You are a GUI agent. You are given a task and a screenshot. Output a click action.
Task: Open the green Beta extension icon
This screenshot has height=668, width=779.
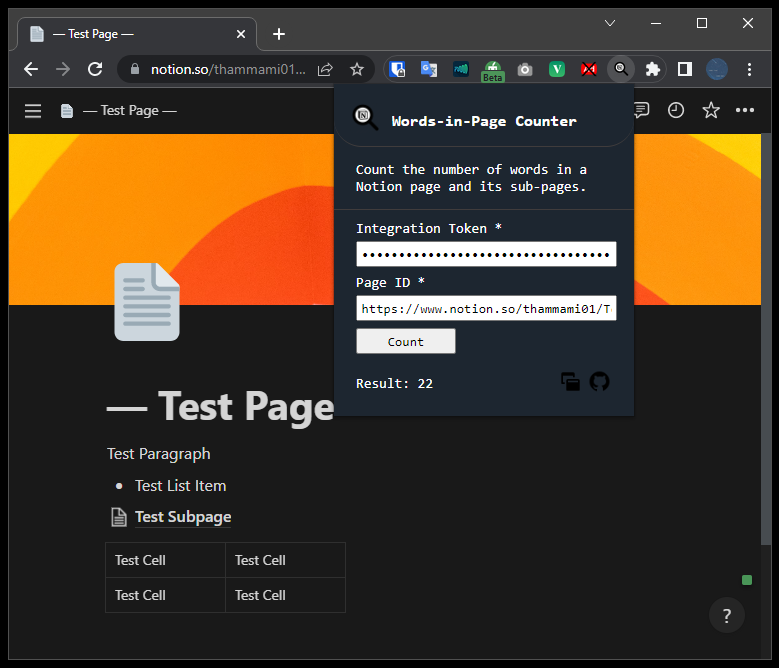[492, 71]
